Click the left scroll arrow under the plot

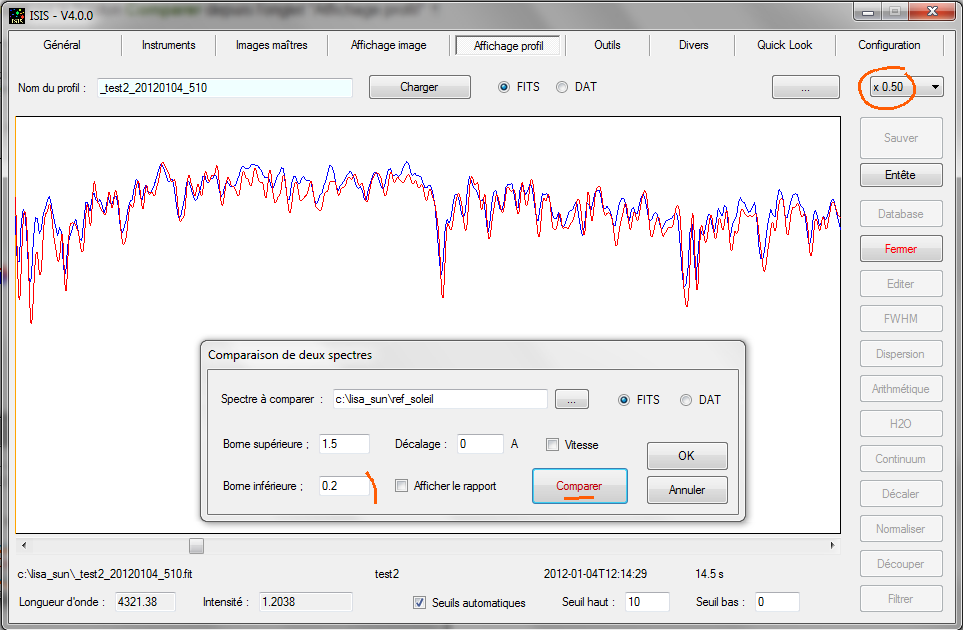[x=24, y=545]
